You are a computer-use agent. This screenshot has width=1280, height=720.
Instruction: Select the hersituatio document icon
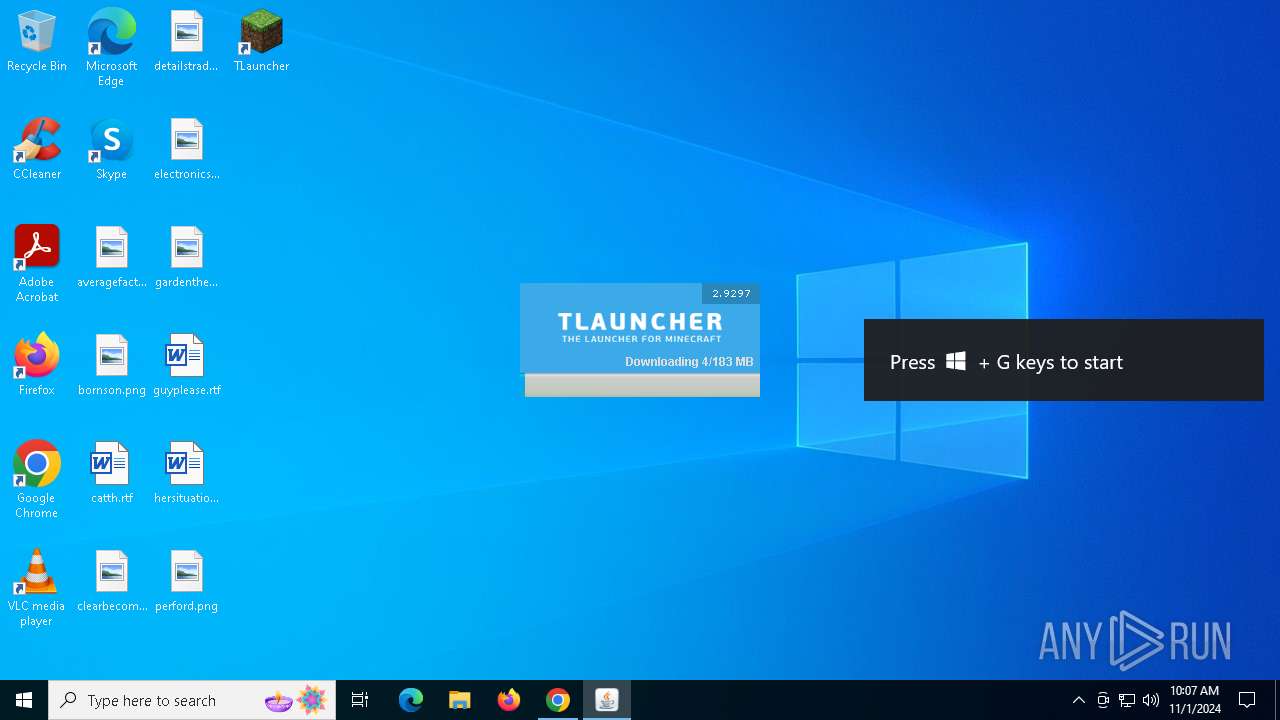pyautogui.click(x=186, y=474)
